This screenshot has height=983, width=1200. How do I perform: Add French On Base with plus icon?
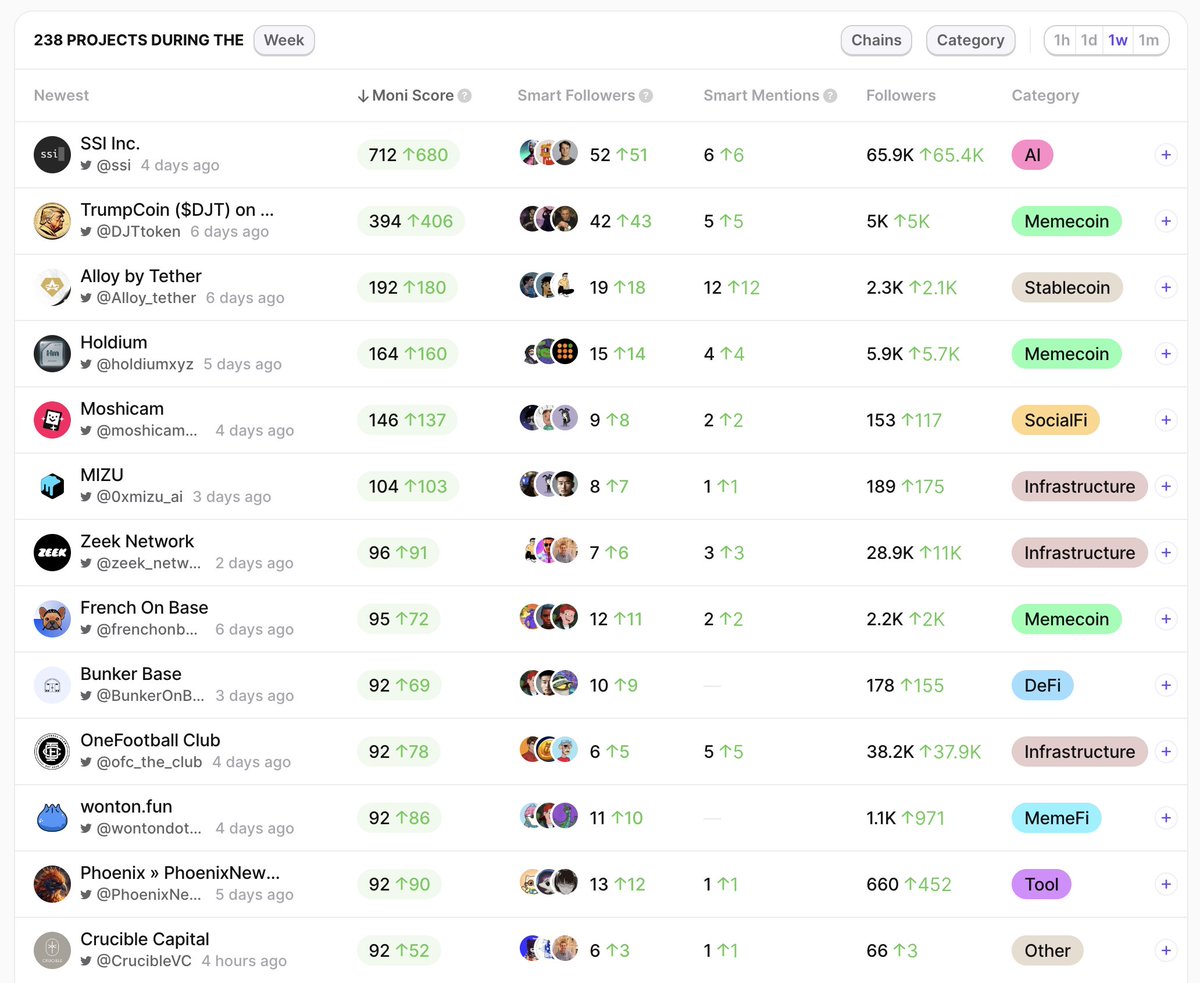coord(1166,619)
